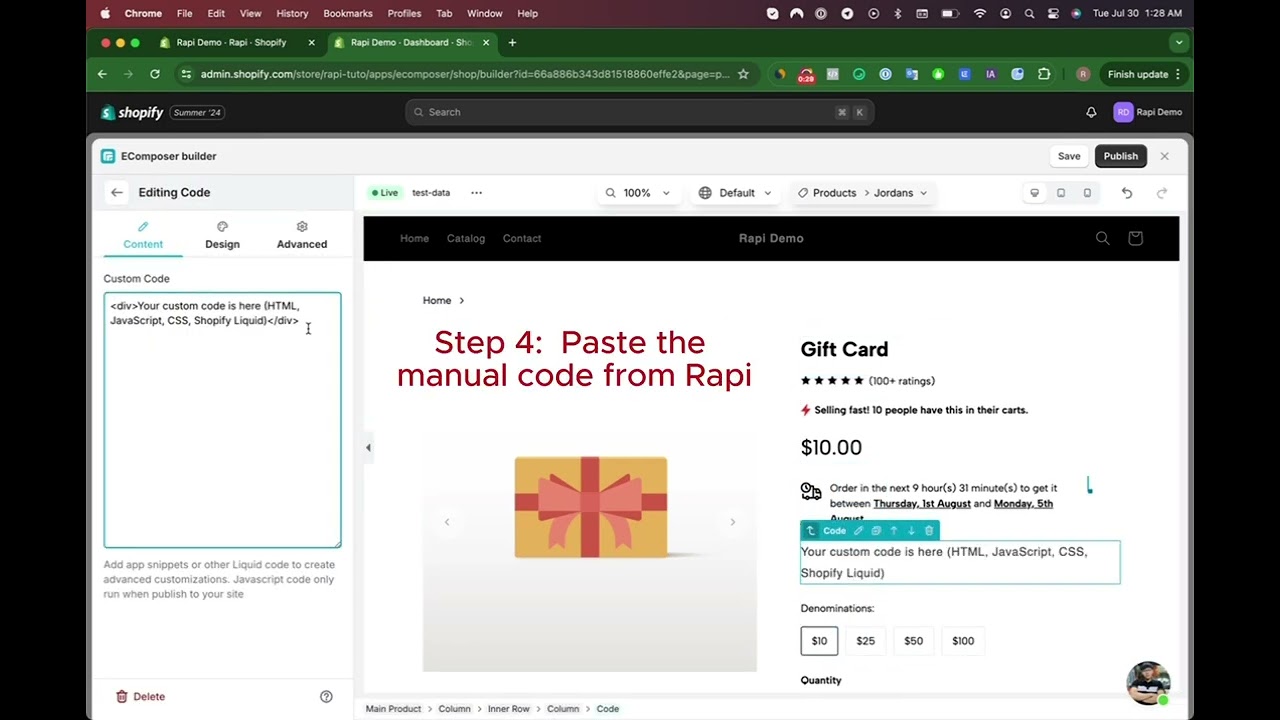Viewport: 1280px width, 720px height.
Task: Click the Live status badge
Action: click(x=384, y=193)
